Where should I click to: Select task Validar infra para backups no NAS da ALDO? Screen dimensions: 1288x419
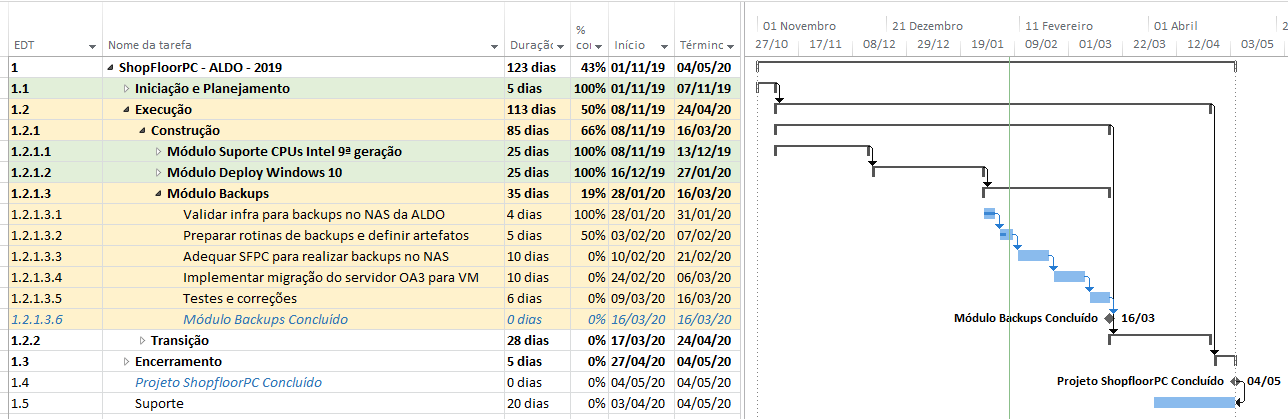[314, 214]
